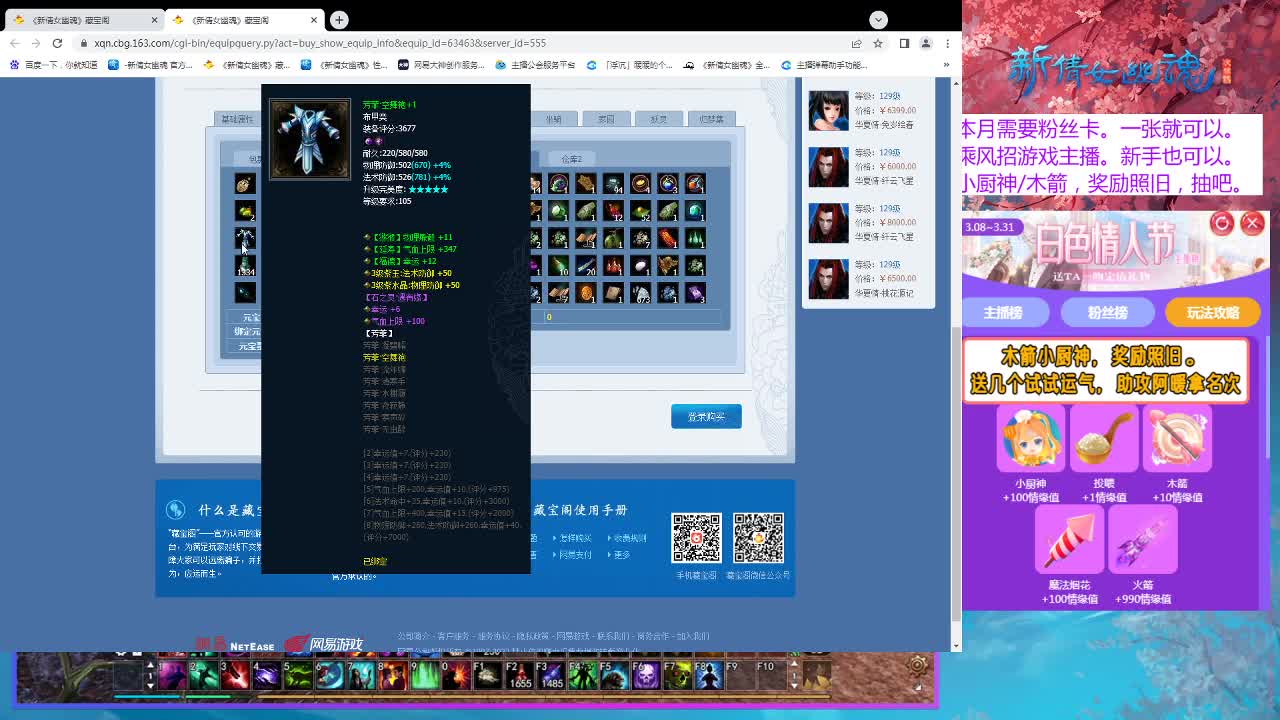This screenshot has height=720, width=1280.
Task: Open the 主播弹幕助手功能 bookmark
Action: [826, 65]
